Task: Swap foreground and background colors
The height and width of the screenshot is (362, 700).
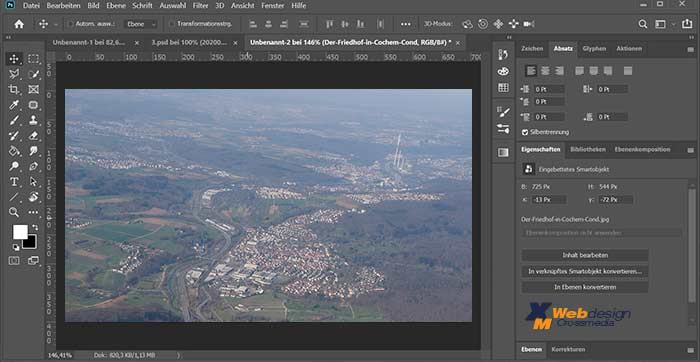Action: coord(35,228)
